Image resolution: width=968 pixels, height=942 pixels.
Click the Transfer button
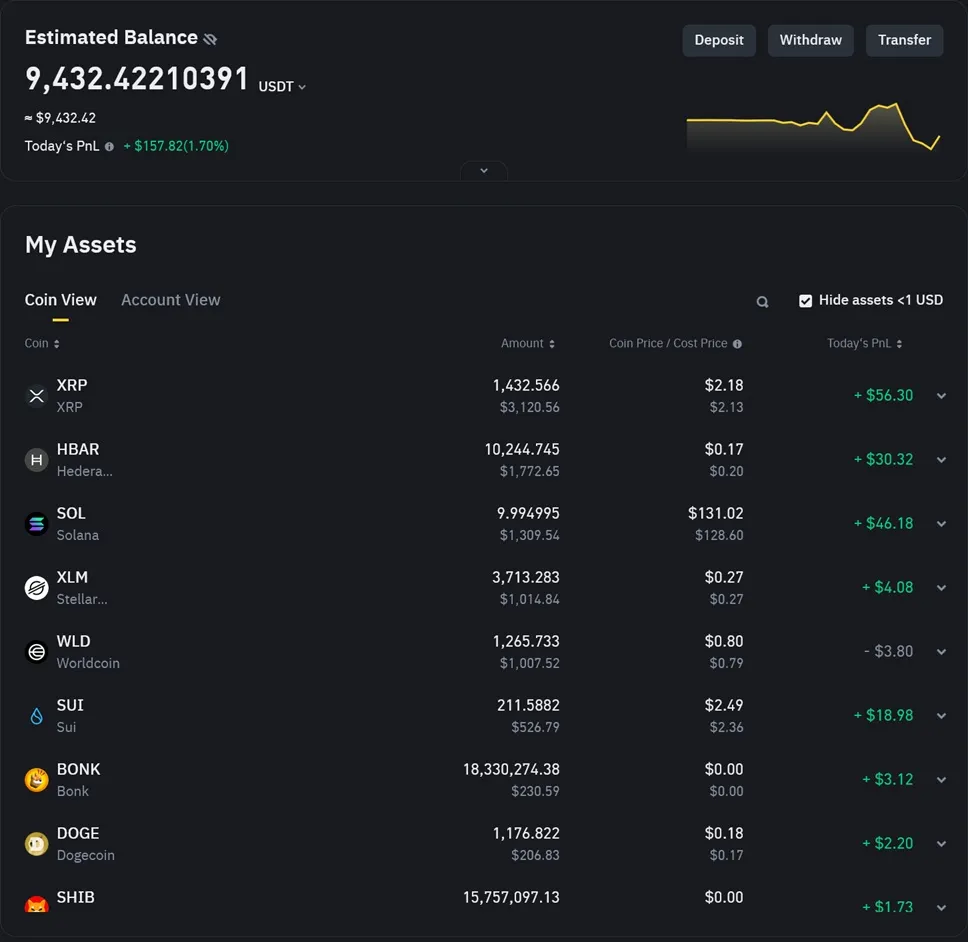coord(904,40)
